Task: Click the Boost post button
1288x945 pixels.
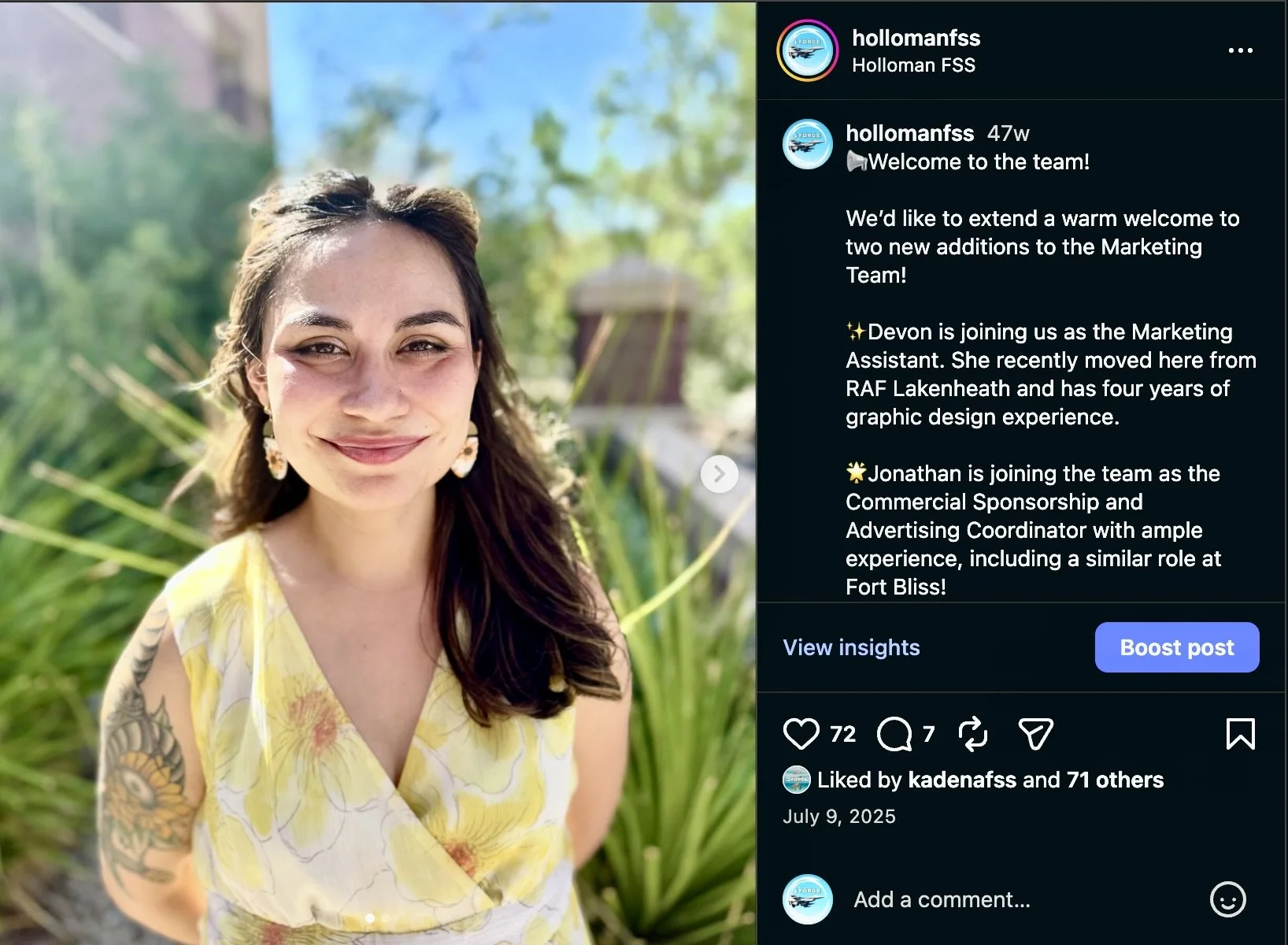Action: [1177, 647]
